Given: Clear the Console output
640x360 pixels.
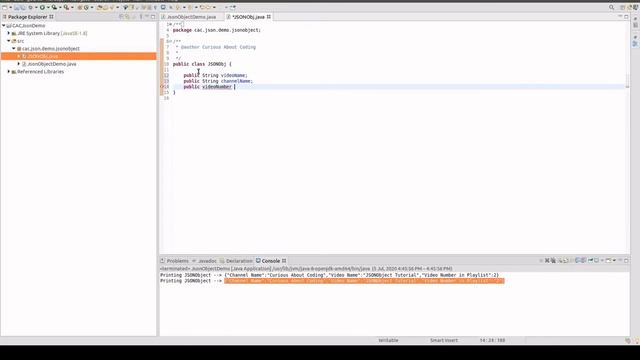Looking at the screenshot, I should click(560, 260).
